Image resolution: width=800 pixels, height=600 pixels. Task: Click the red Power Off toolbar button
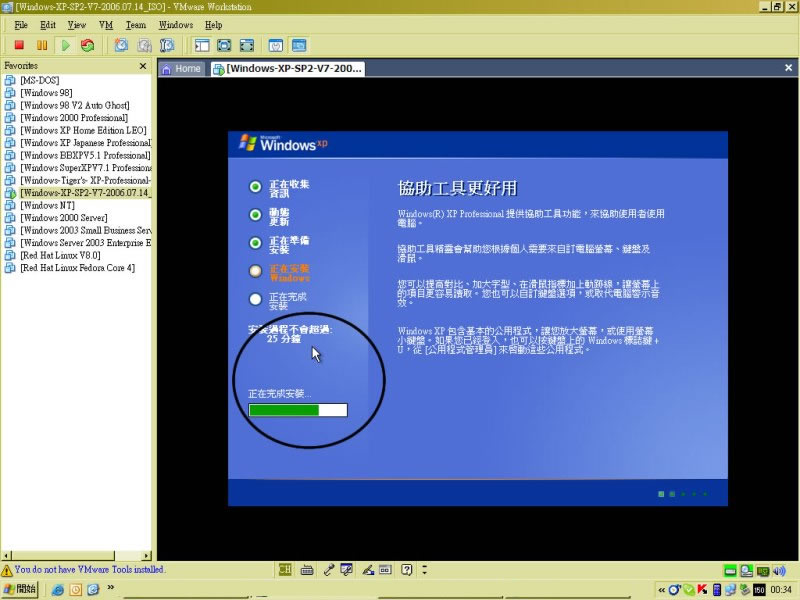(19, 45)
